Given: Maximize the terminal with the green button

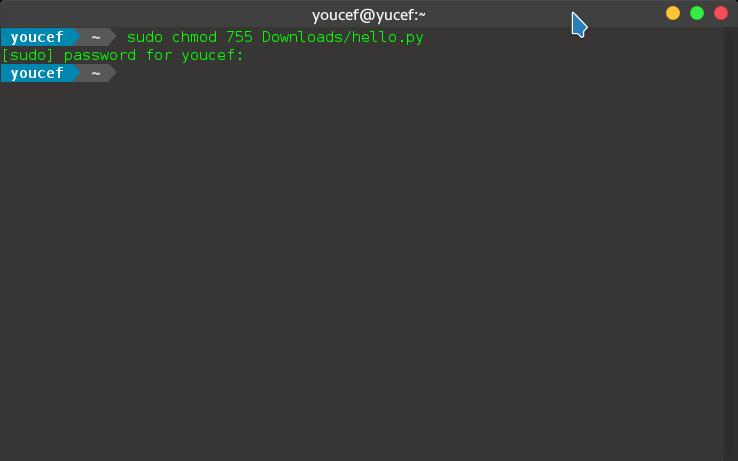Looking at the screenshot, I should [697, 13].
